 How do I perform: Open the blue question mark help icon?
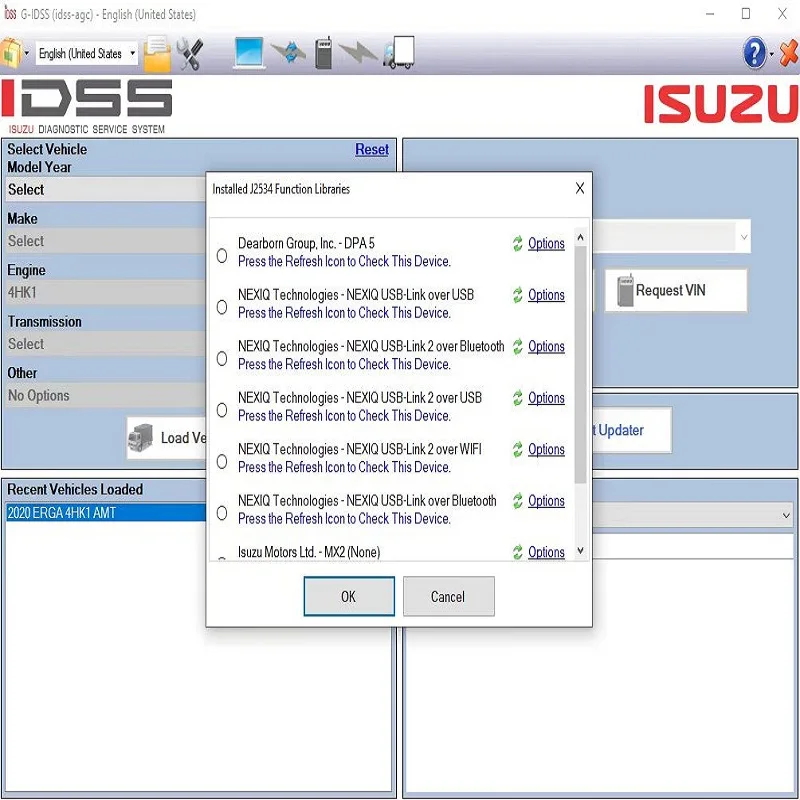point(754,53)
